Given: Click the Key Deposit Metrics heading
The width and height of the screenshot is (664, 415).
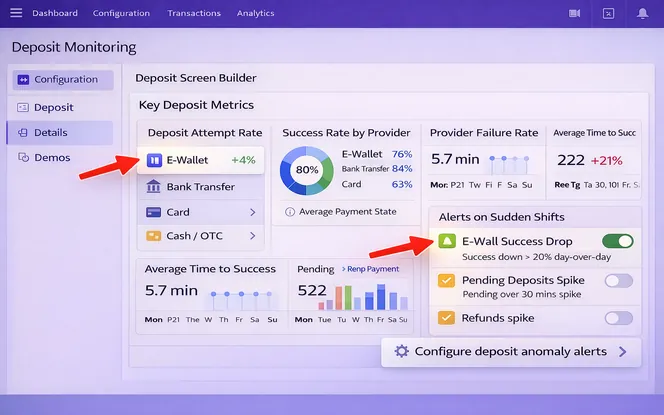Looking at the screenshot, I should click(196, 105).
